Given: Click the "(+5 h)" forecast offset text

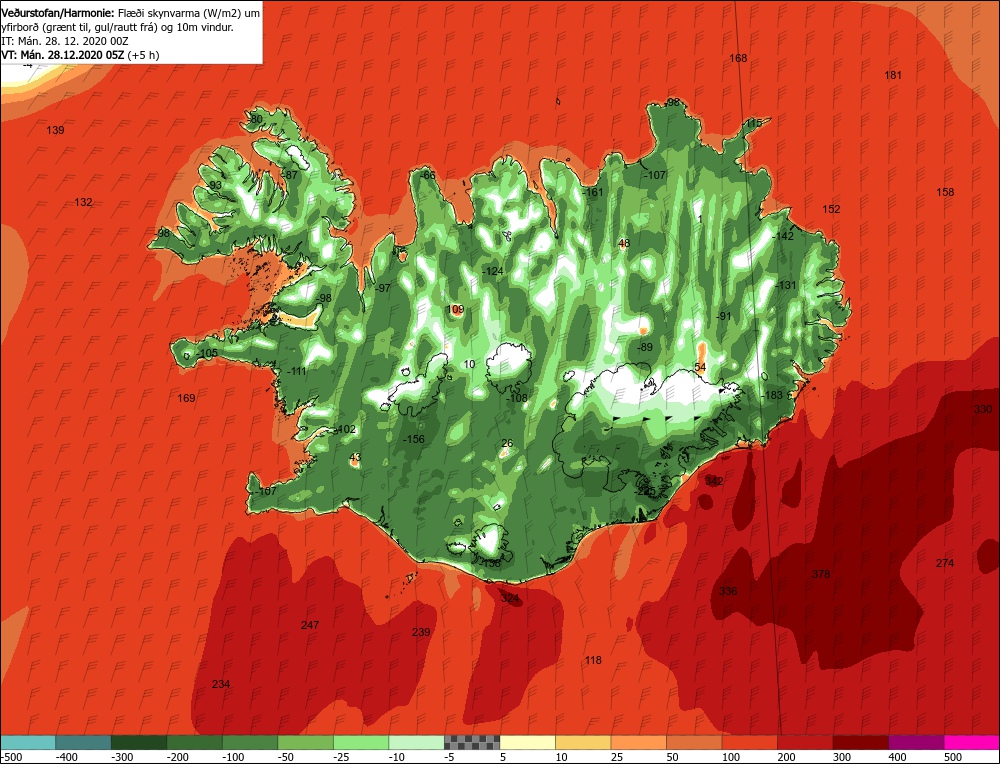Looking at the screenshot, I should 143,55.
